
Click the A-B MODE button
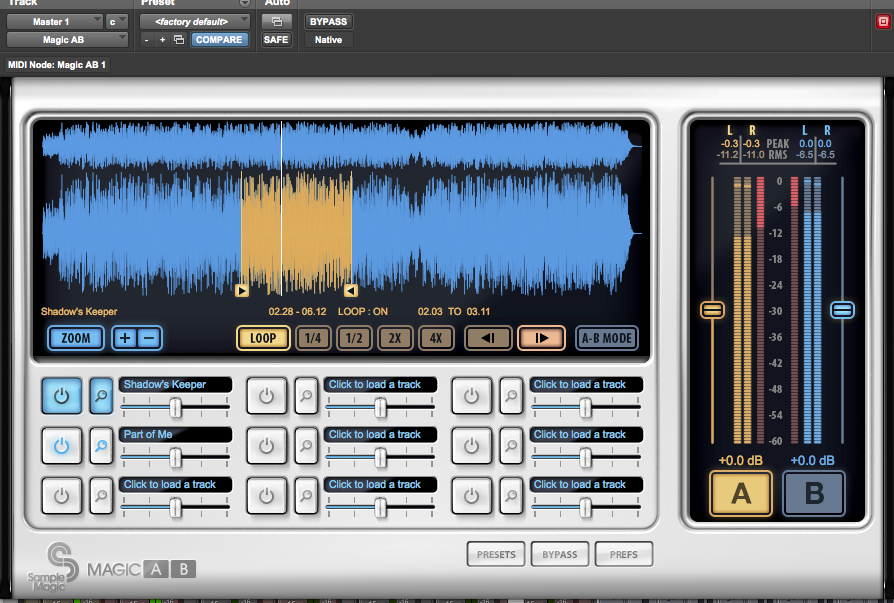tap(606, 338)
